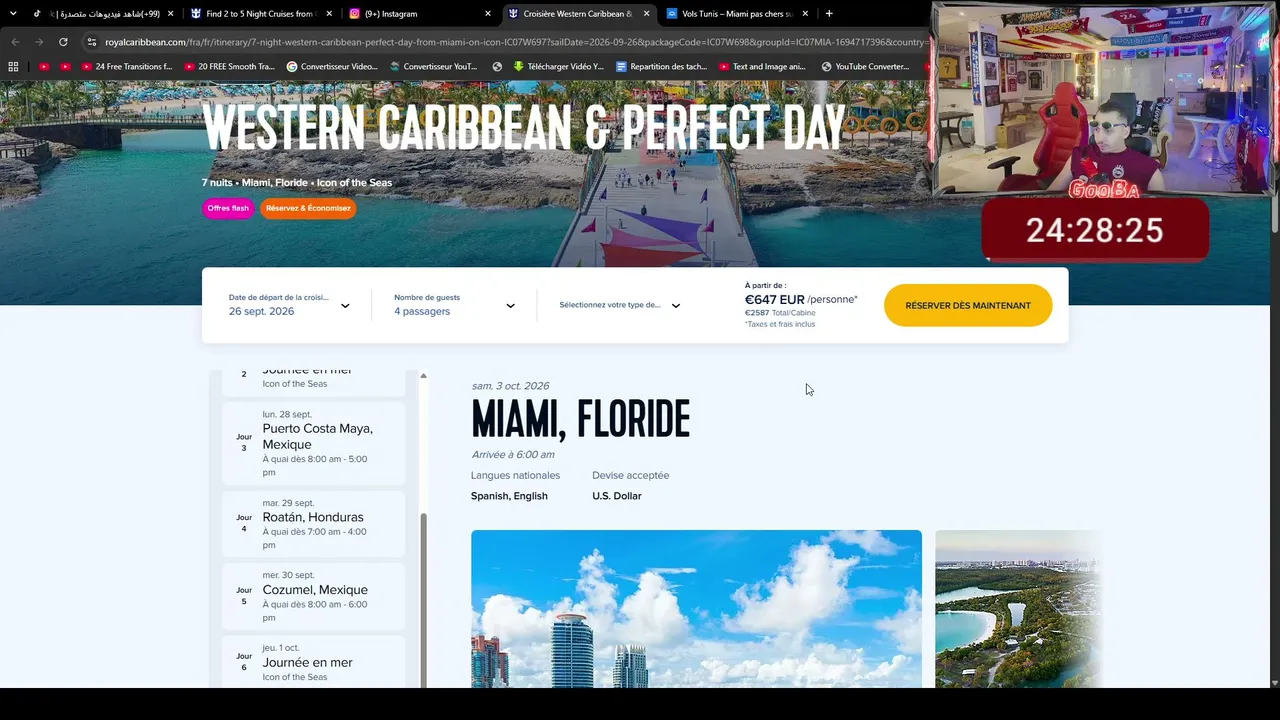This screenshot has width=1280, height=720.
Task: Open the 24 Free Transitions bookmark
Action: pos(127,67)
